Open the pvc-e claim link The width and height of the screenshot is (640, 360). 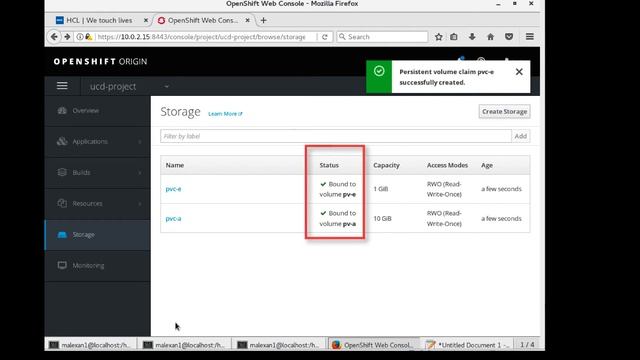(x=173, y=189)
